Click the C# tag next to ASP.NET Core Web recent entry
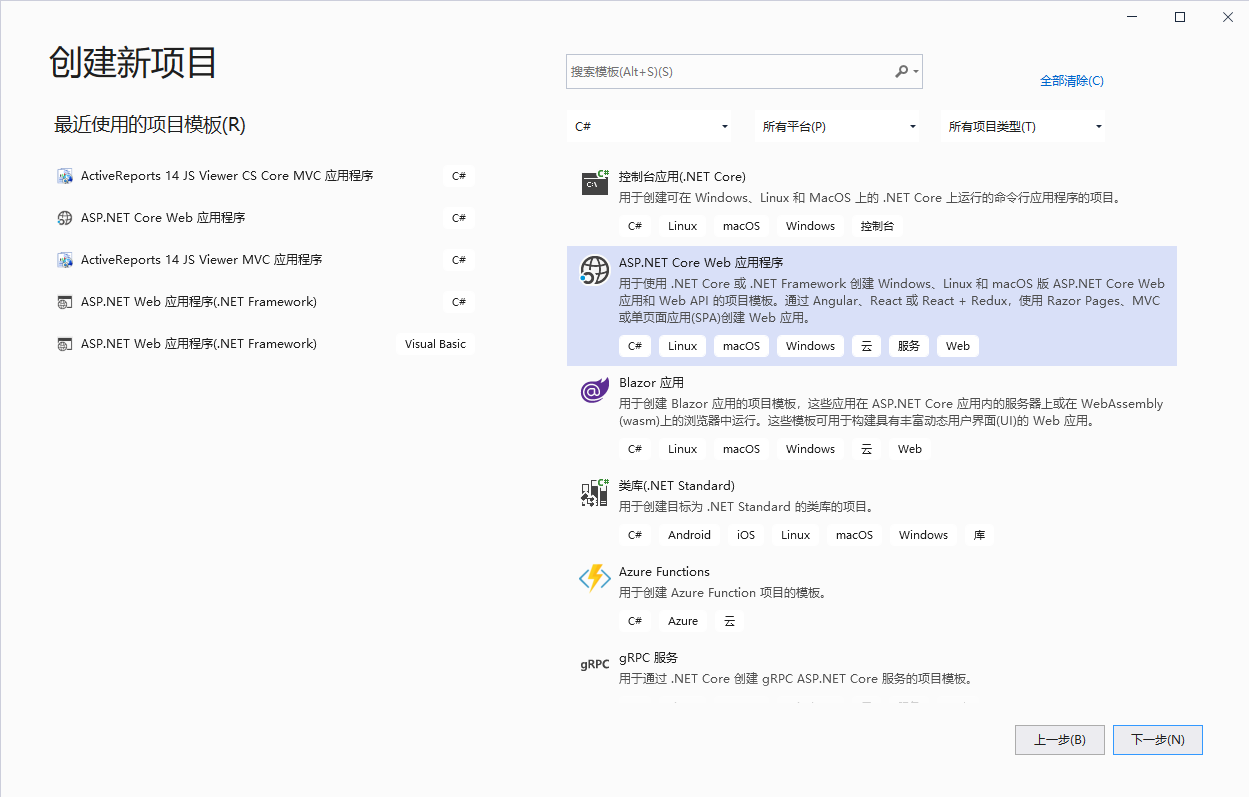Viewport: 1249px width, 797px height. [459, 218]
